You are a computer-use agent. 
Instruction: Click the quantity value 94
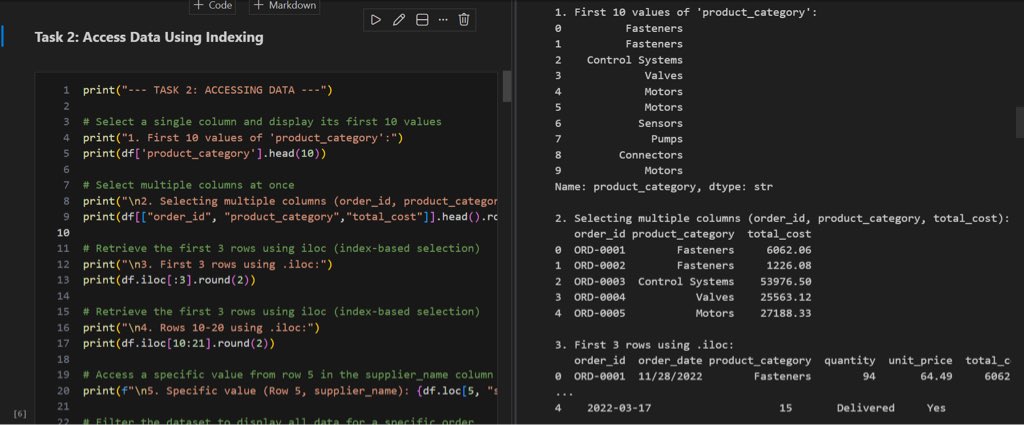(869, 377)
